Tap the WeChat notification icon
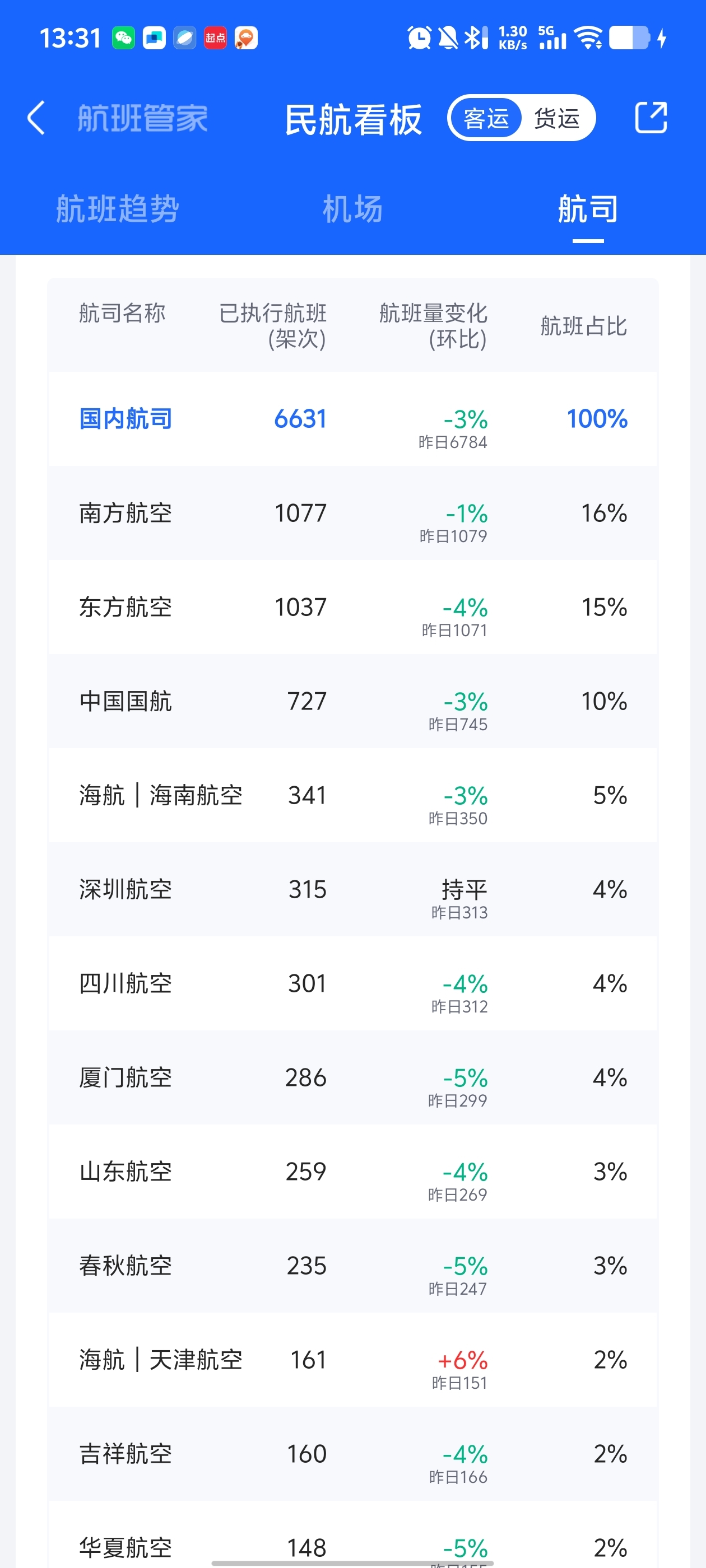 point(124,38)
